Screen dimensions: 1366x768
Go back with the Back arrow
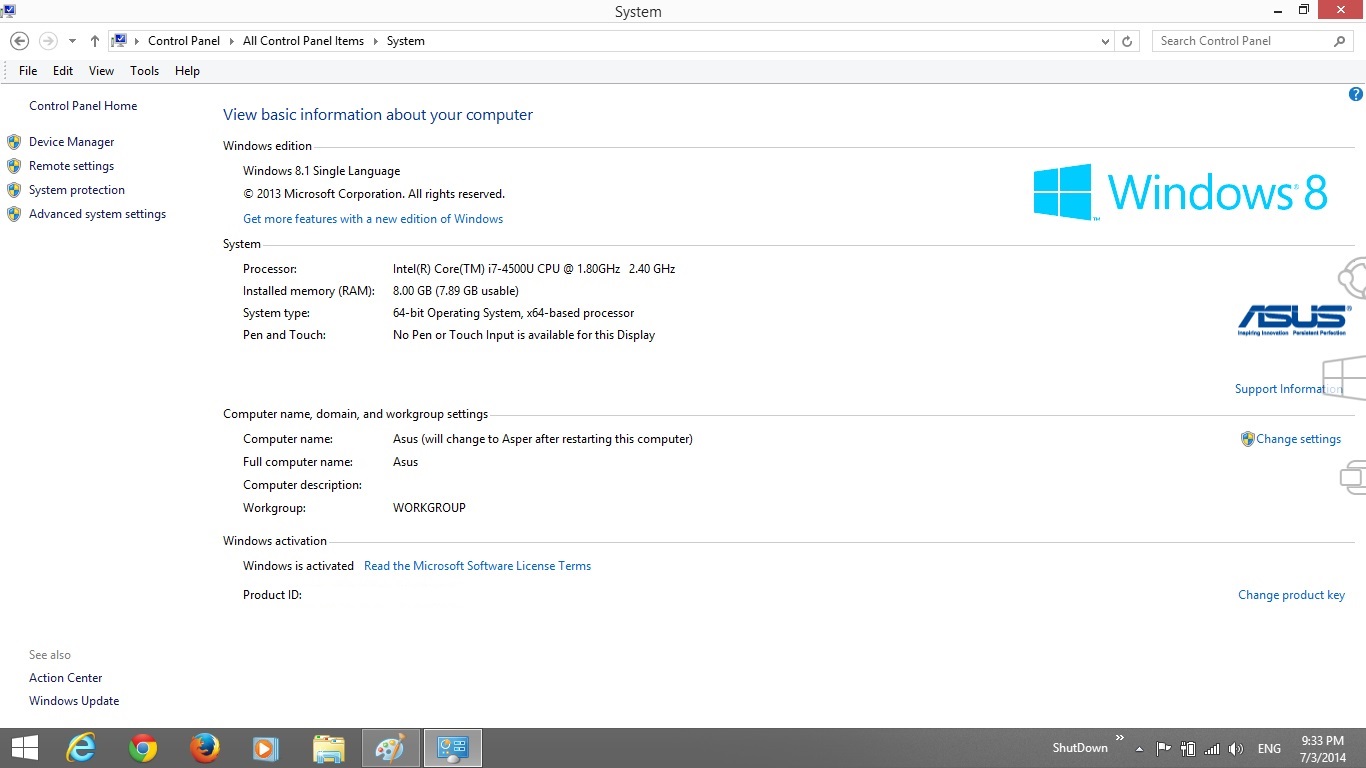pyautogui.click(x=19, y=41)
